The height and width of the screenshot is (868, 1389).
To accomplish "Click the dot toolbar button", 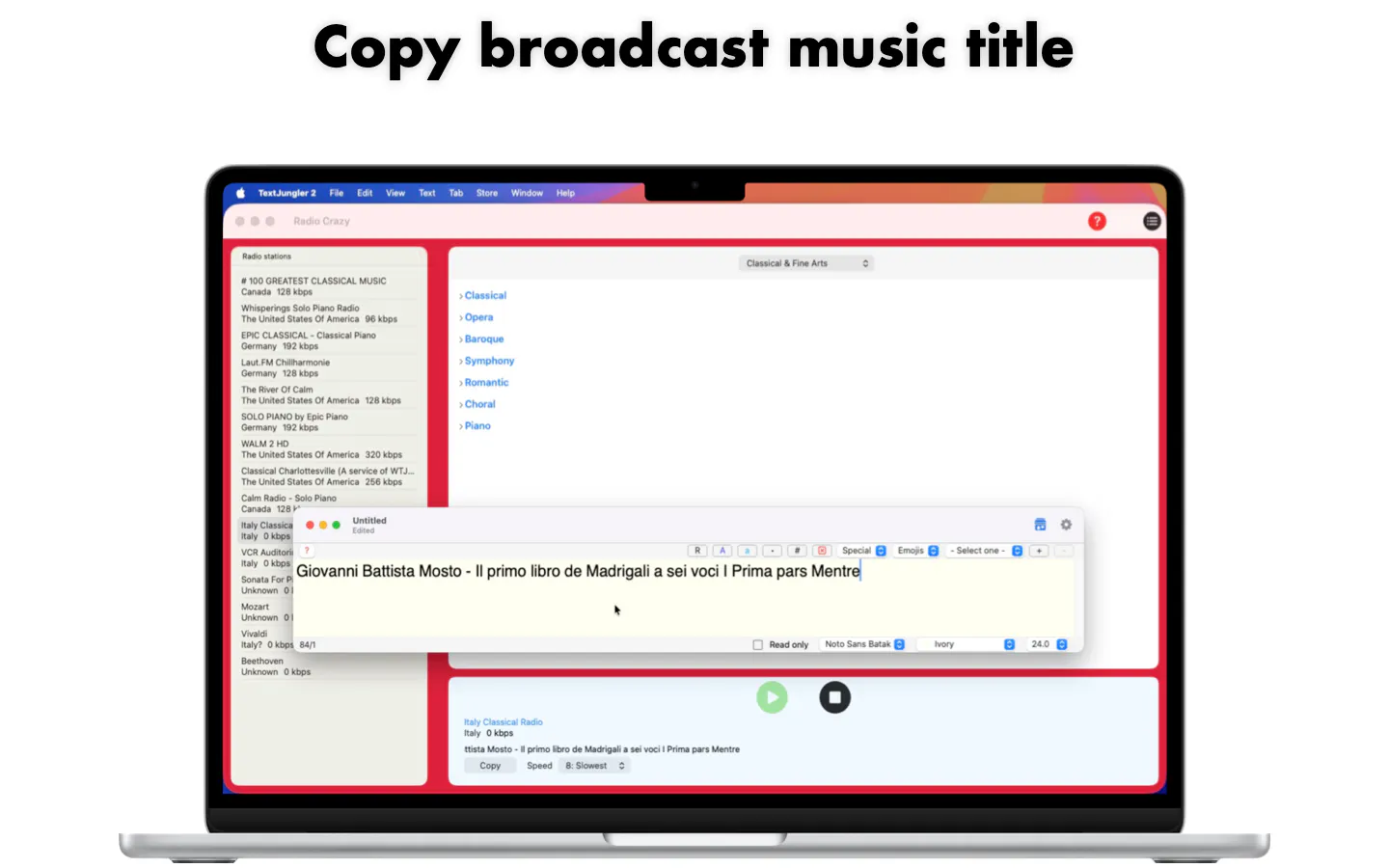I will click(773, 551).
